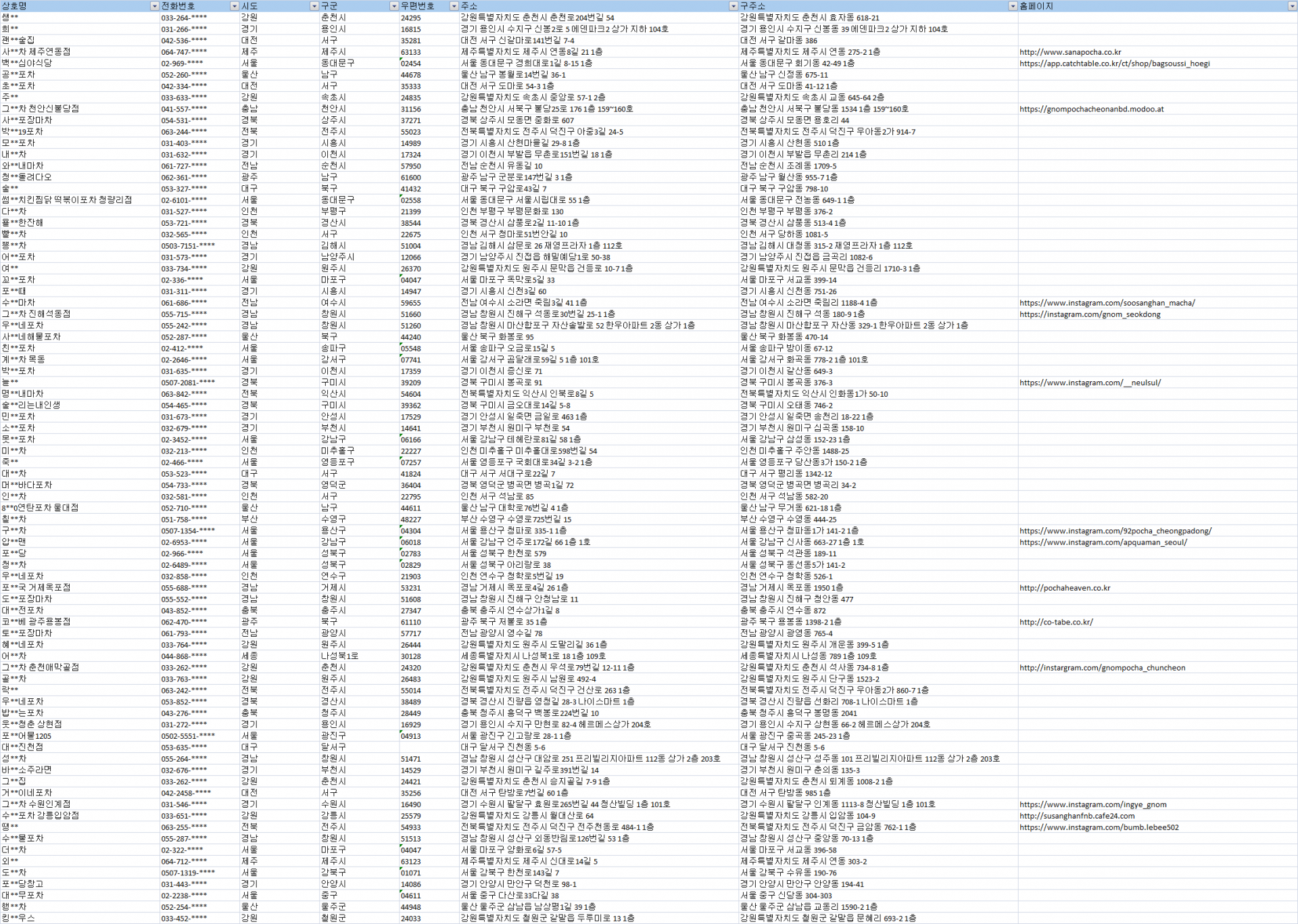The height and width of the screenshot is (924, 1298).
Task: Select the 포**어물1205 name cell
Action: pyautogui.click(x=26, y=736)
